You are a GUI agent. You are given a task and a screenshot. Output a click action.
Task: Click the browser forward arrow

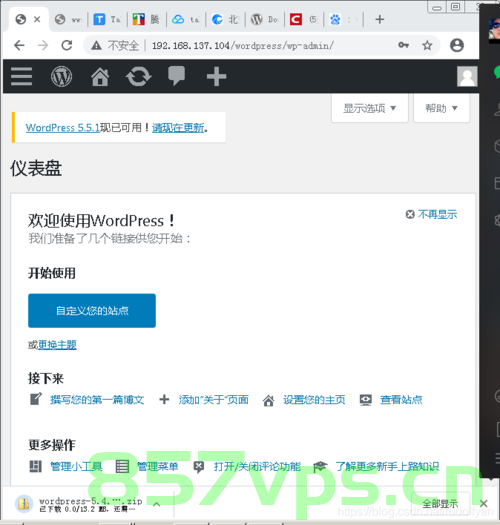click(43, 45)
